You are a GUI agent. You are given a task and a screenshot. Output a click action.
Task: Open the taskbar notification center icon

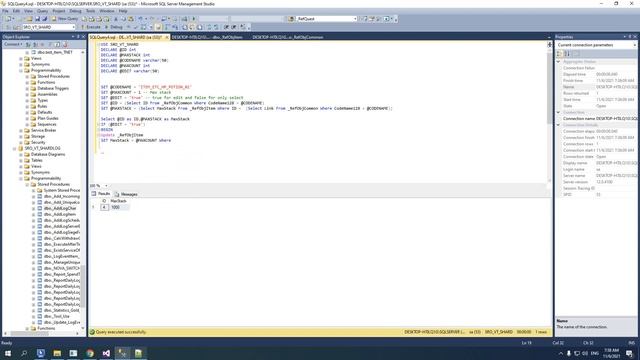(x=630, y=353)
